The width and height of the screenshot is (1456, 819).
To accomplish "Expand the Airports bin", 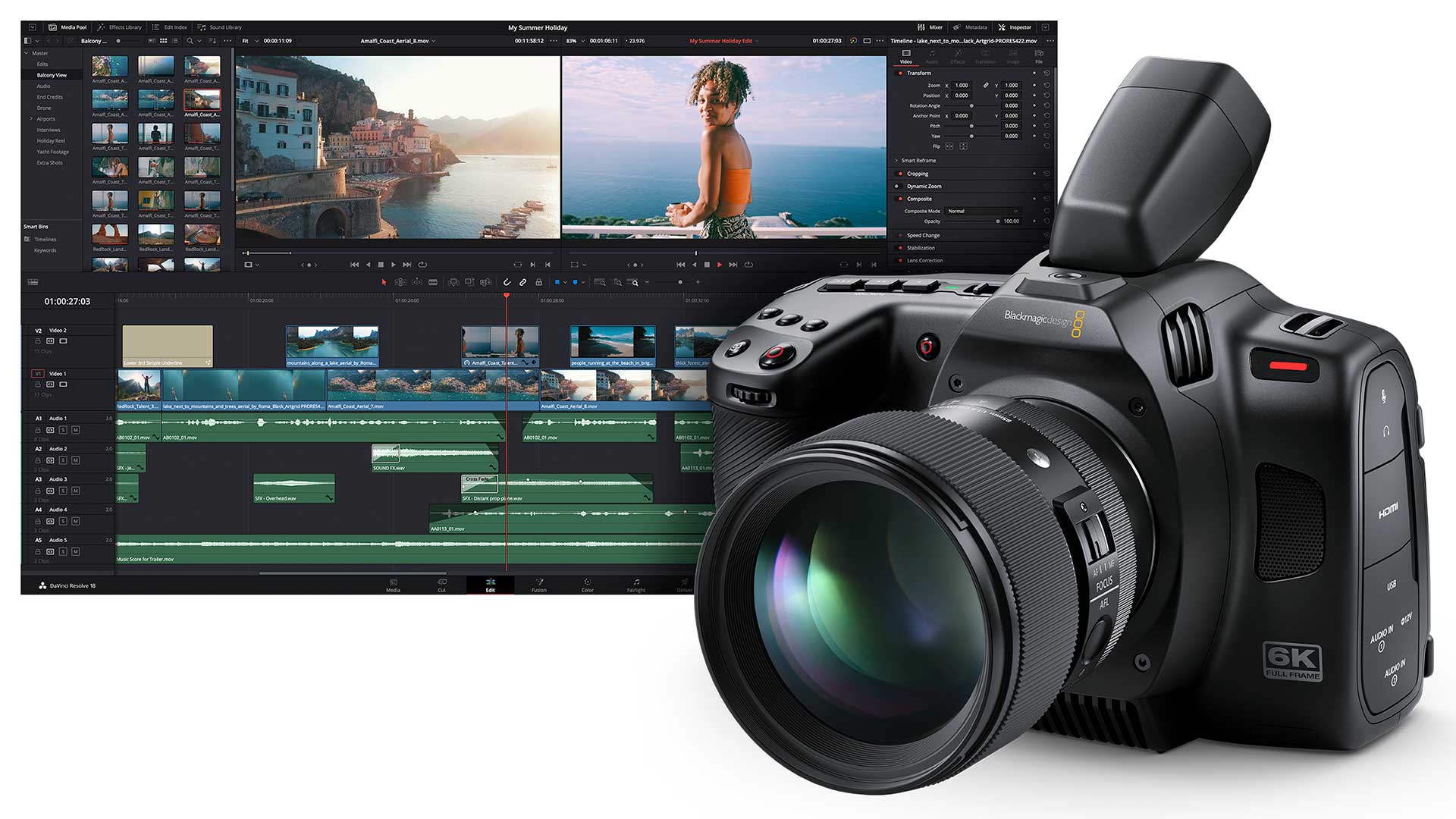I will (31, 119).
